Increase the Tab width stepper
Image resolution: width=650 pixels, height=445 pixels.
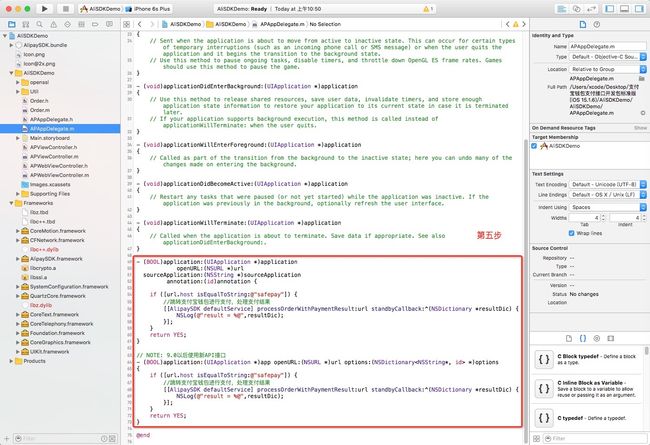click(x=603, y=216)
